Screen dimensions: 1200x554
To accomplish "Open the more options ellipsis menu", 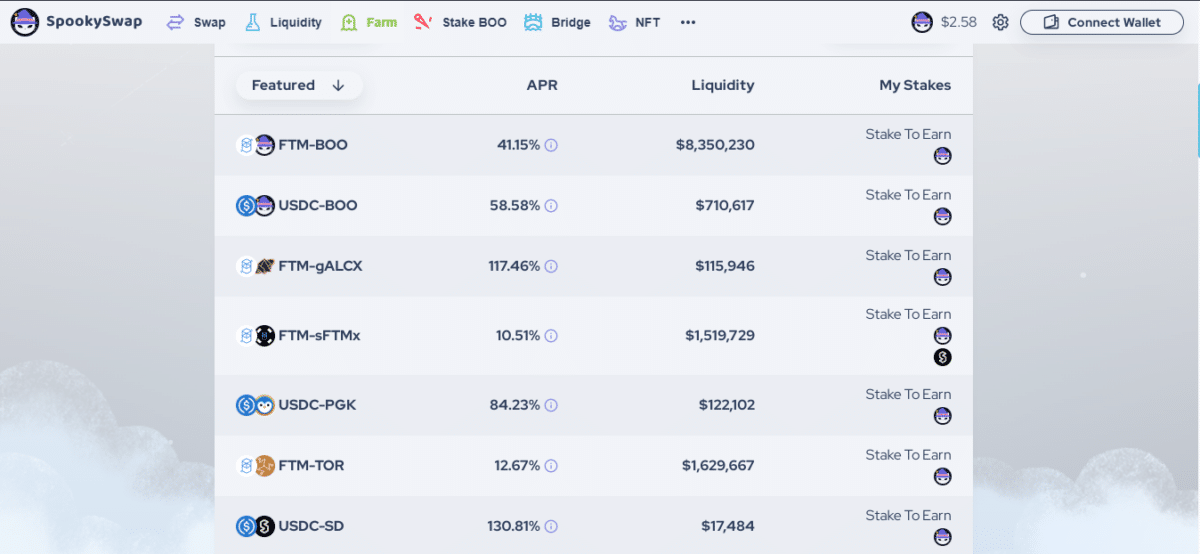I will click(x=688, y=22).
